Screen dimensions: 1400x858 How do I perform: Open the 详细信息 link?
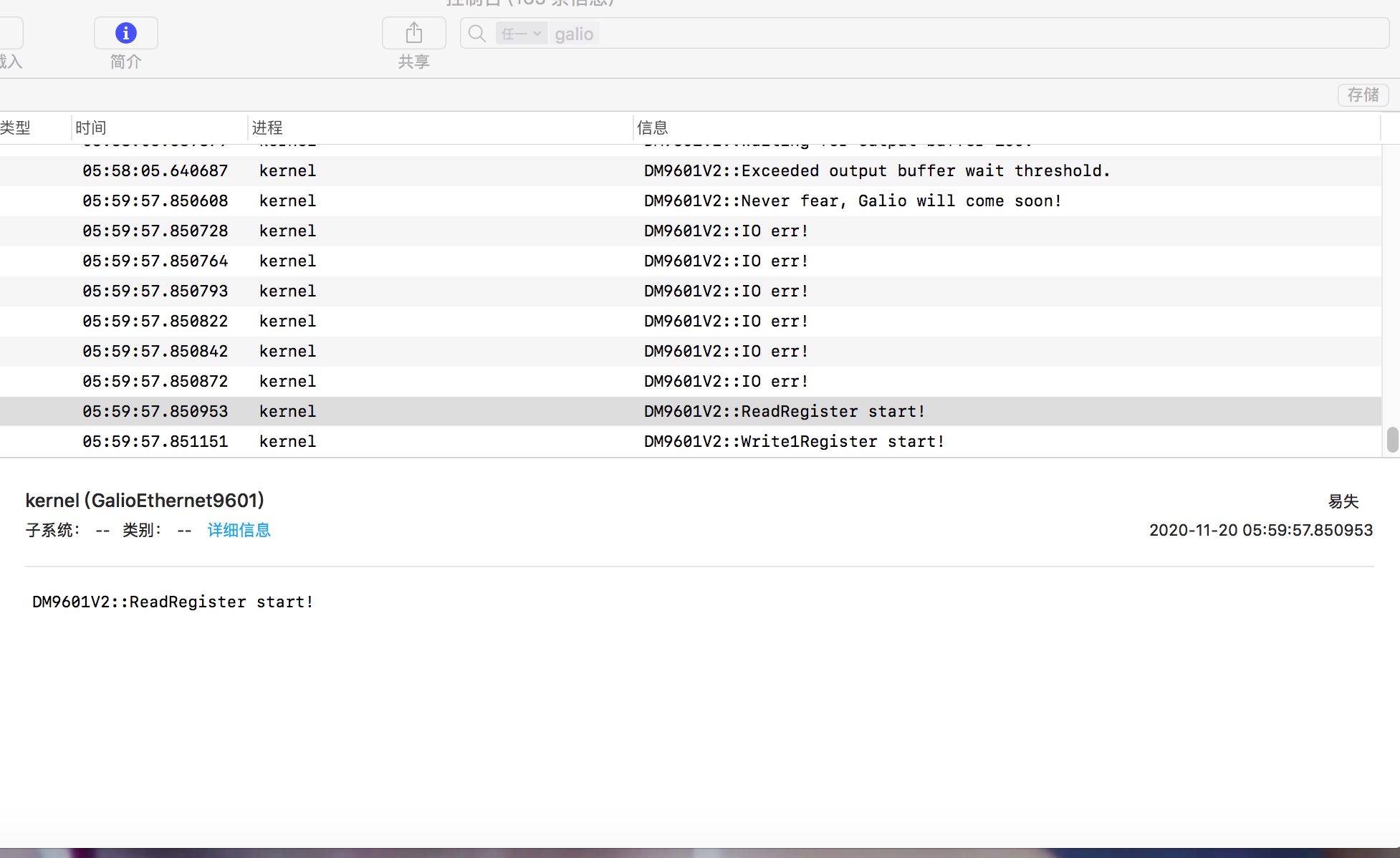click(x=239, y=530)
